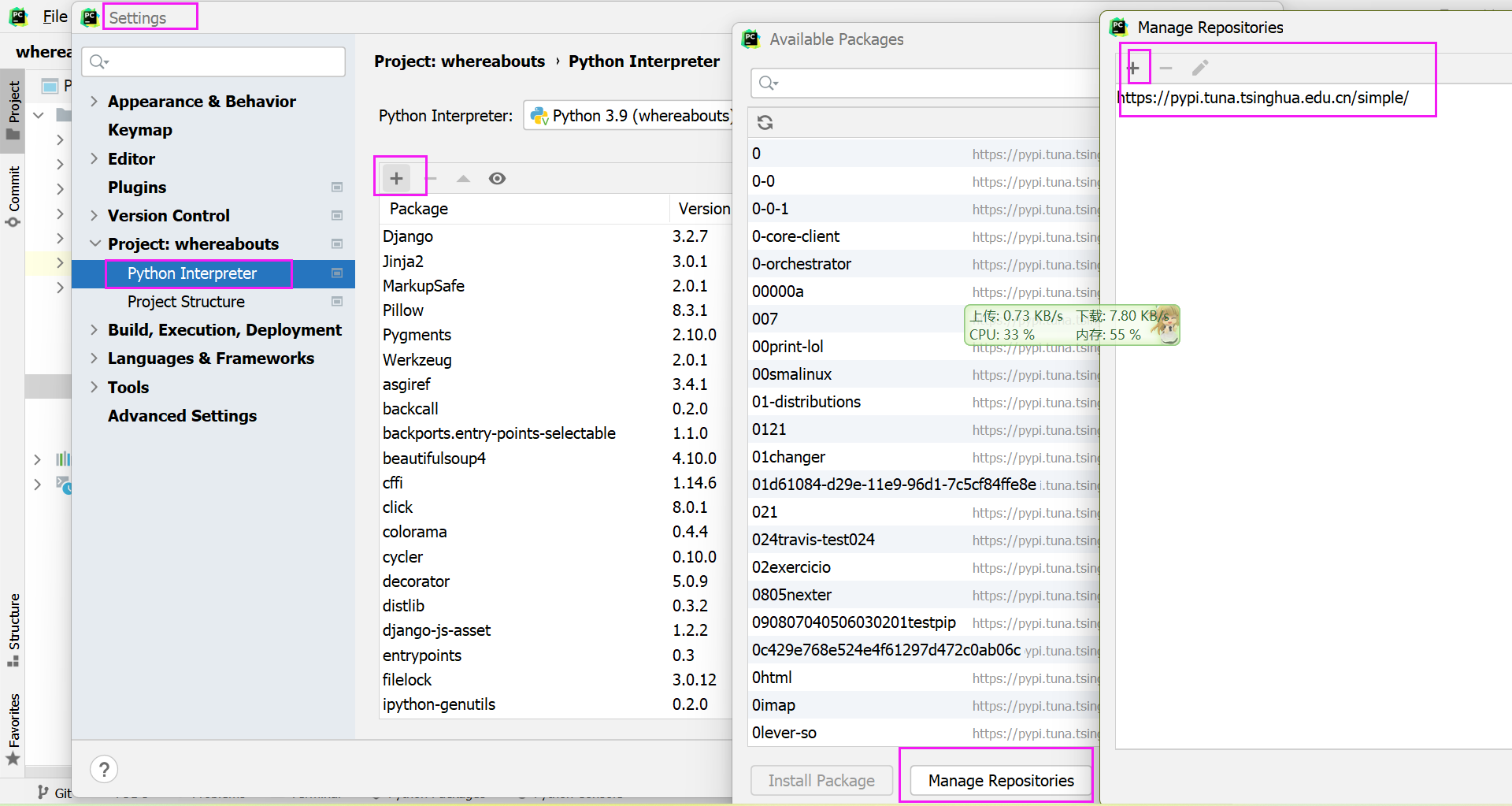Image resolution: width=1512 pixels, height=806 pixels.
Task: Select the Pygments package row
Action: (x=556, y=335)
